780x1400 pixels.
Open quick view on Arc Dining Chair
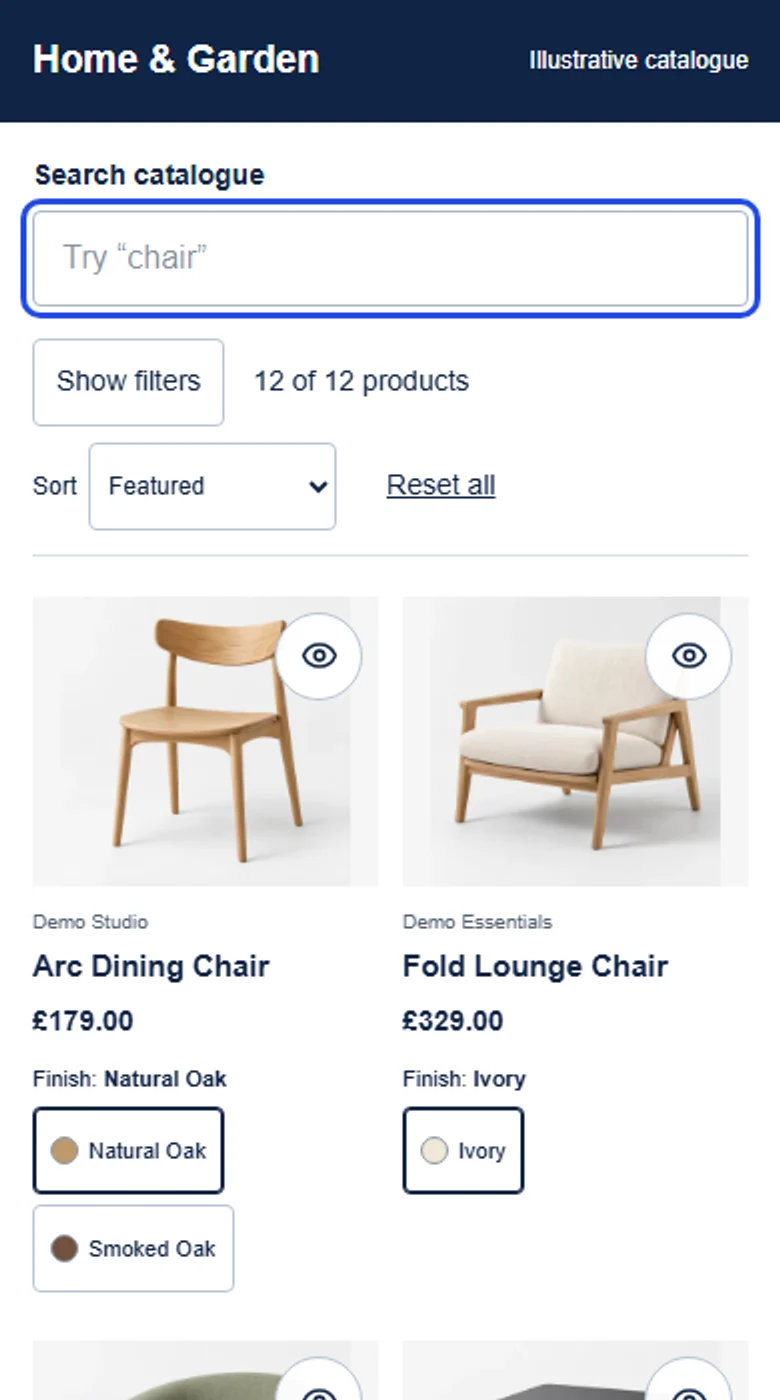319,656
